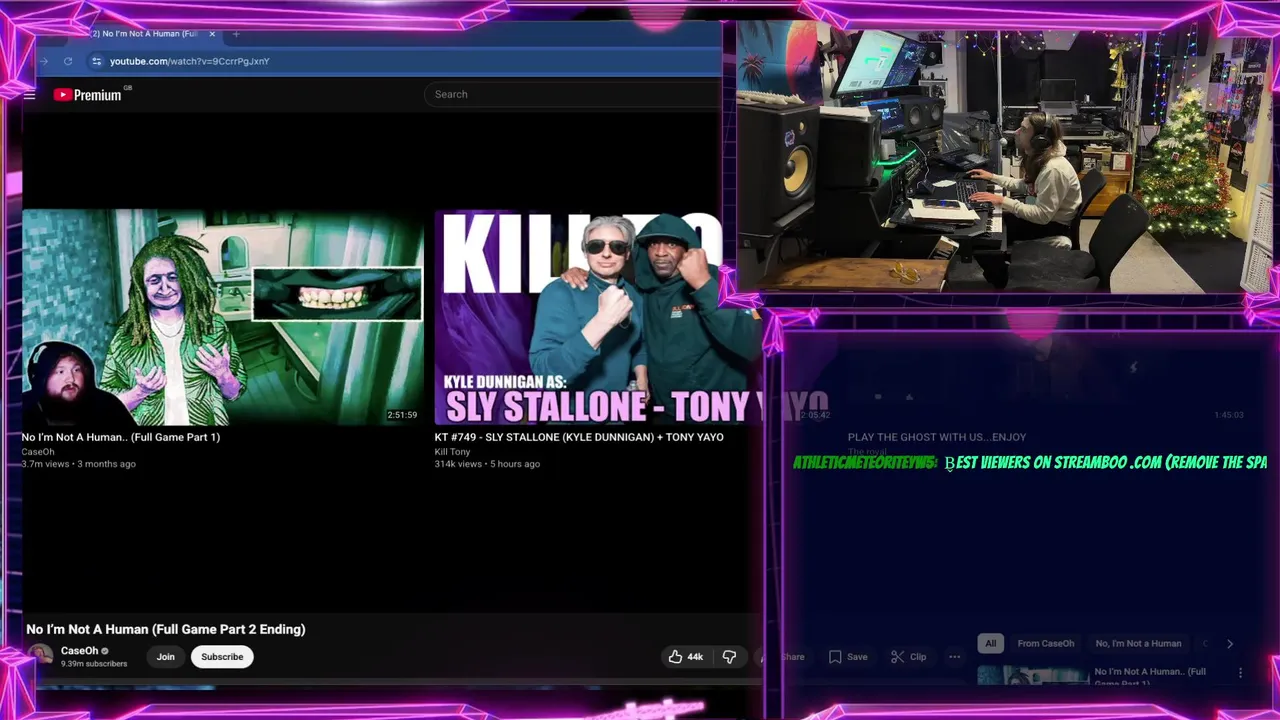Click the webcam feed of the streamer
Image resolution: width=1280 pixels, height=720 pixels.
[1005, 160]
